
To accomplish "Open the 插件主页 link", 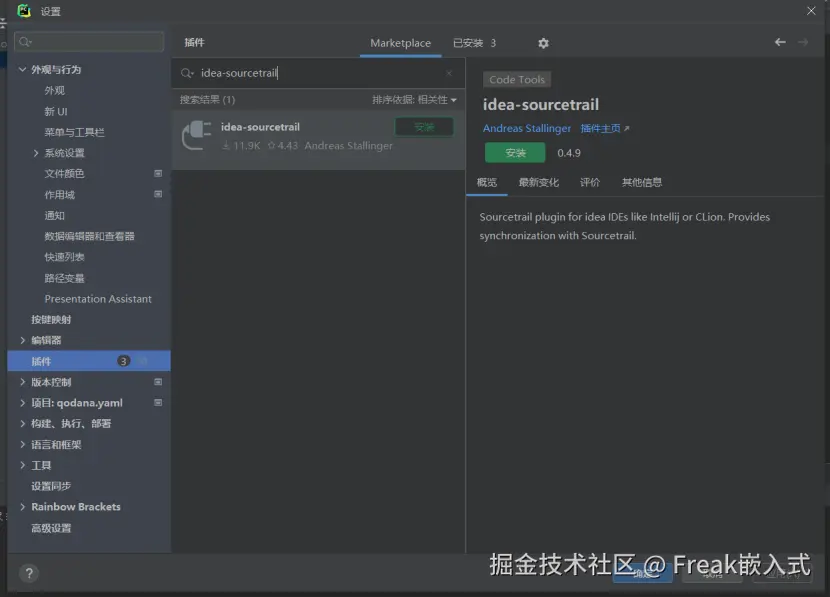I will pyautogui.click(x=600, y=129).
